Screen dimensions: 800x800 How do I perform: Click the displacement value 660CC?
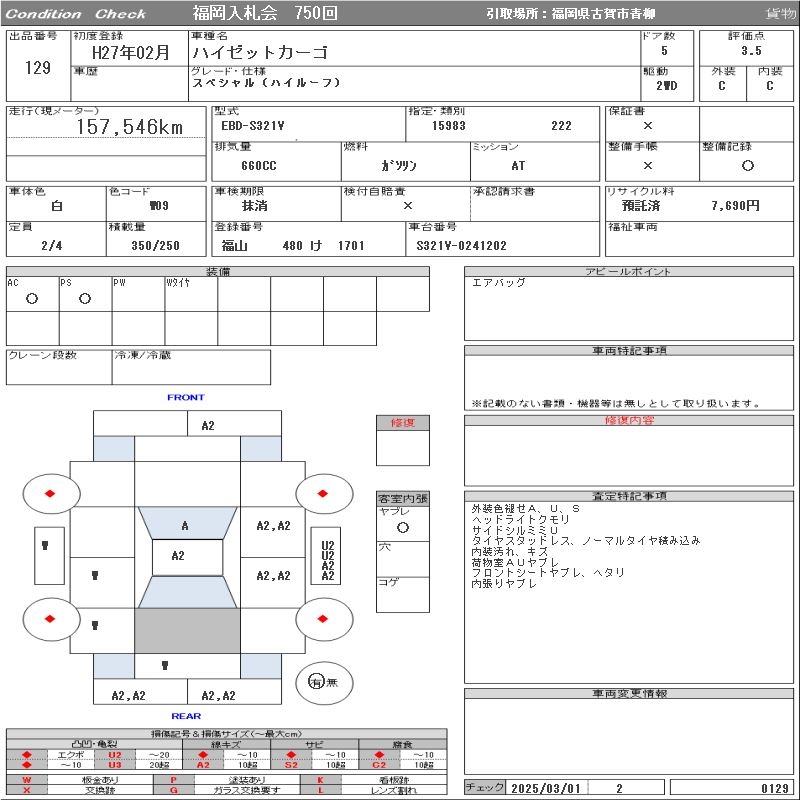point(259,166)
